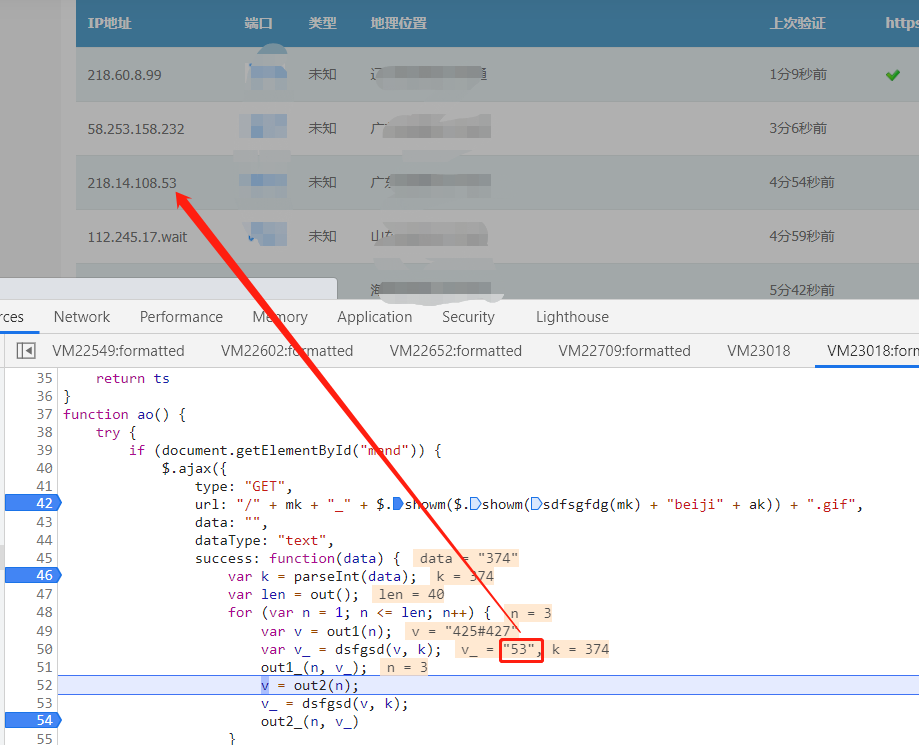Viewport: 919px width, 745px height.
Task: Switch to the Memory tab
Action: coord(280,317)
